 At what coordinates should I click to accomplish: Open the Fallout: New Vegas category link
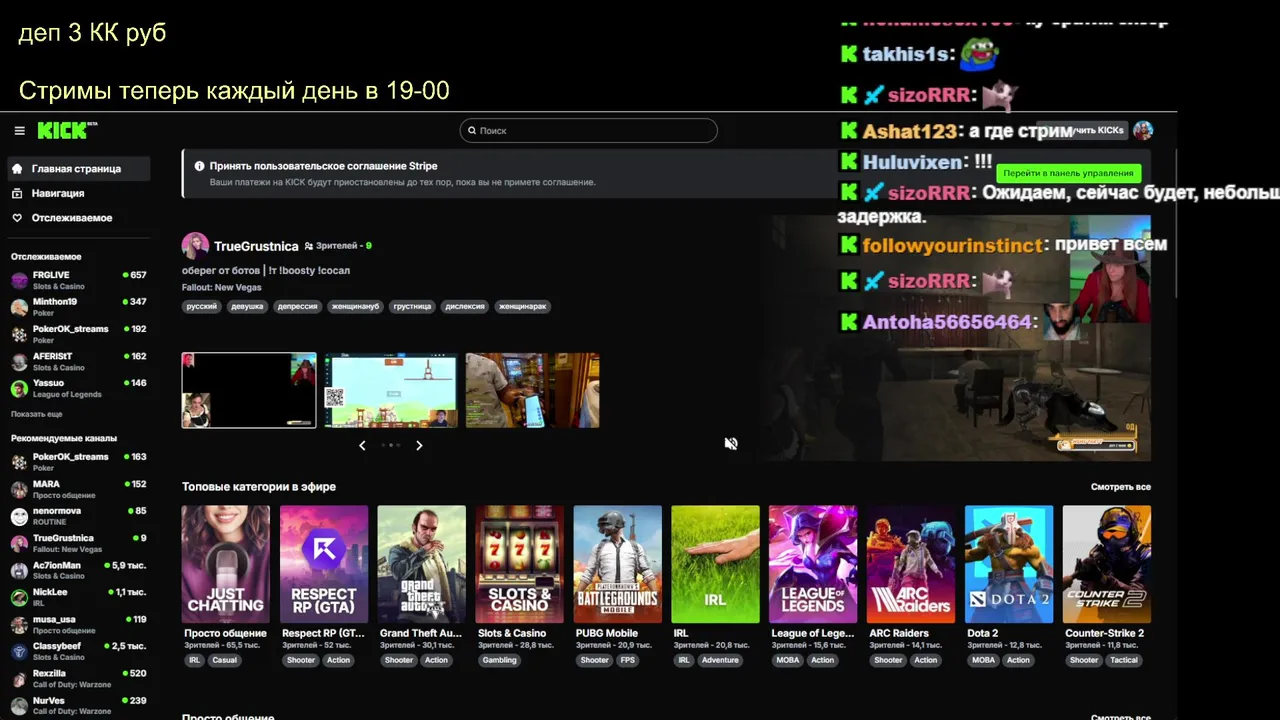pyautogui.click(x=221, y=288)
